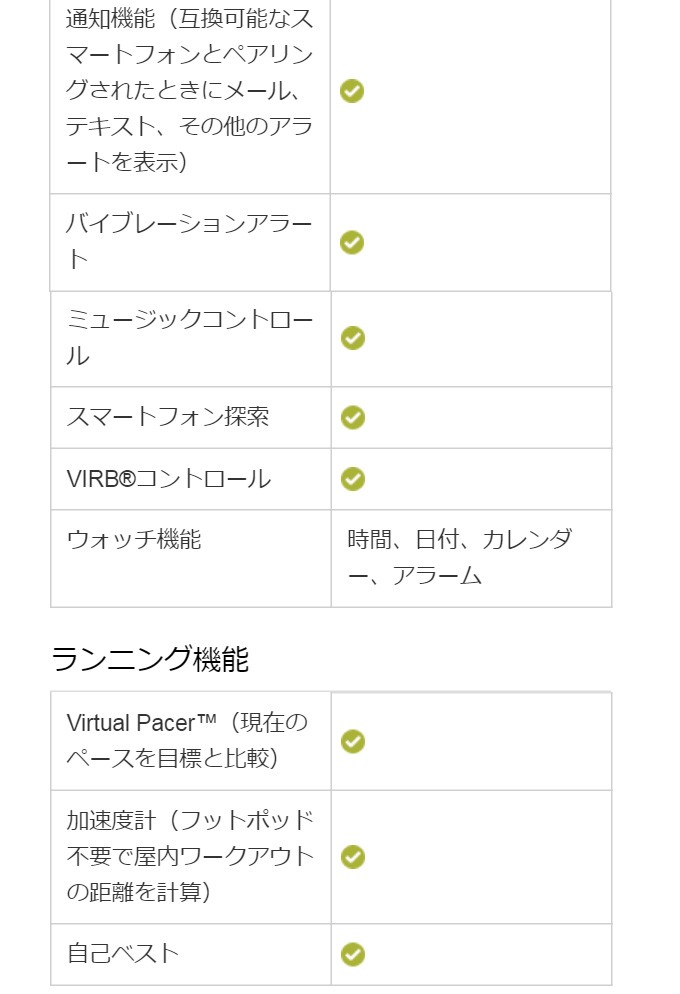Click the 通知機能 description text
The width and height of the screenshot is (680, 994).
point(189,90)
